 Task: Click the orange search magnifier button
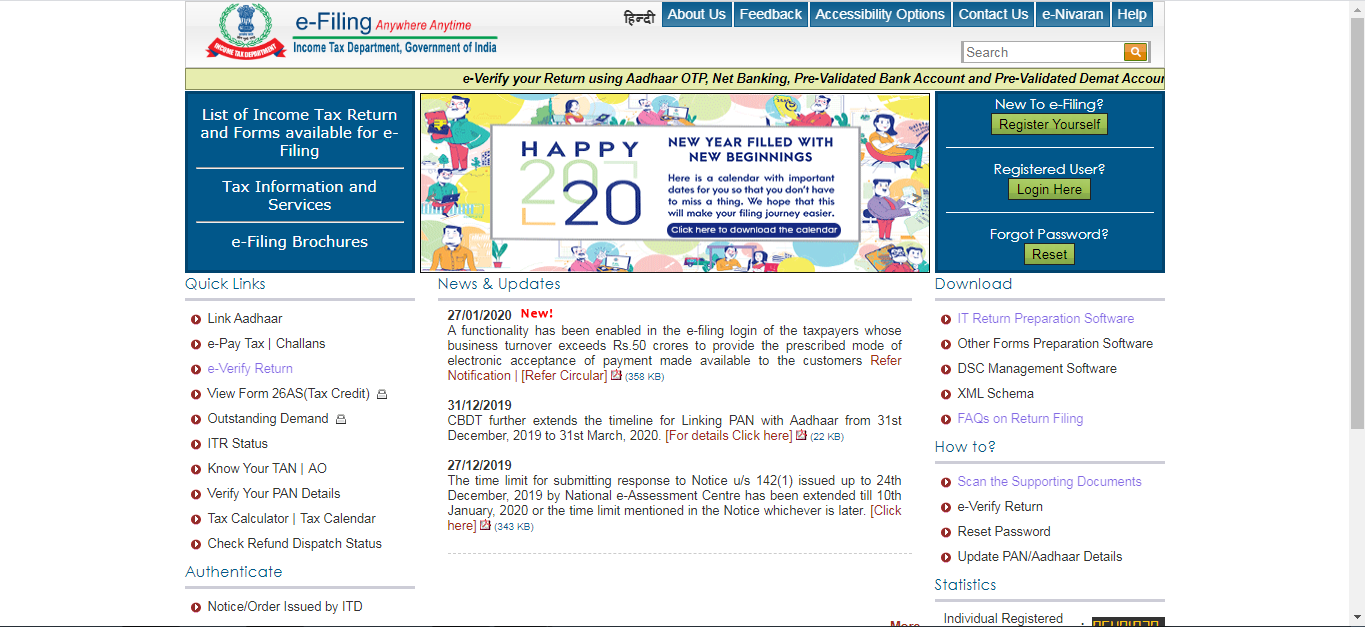coord(1135,52)
